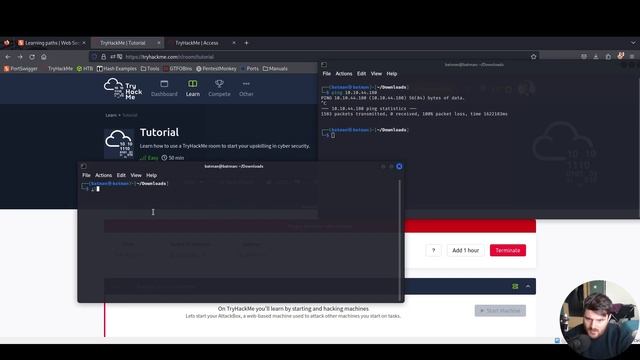Screen dimensions: 640x360
Task: Open Edit menu in the front terminal
Action: pyautogui.click(x=121, y=175)
